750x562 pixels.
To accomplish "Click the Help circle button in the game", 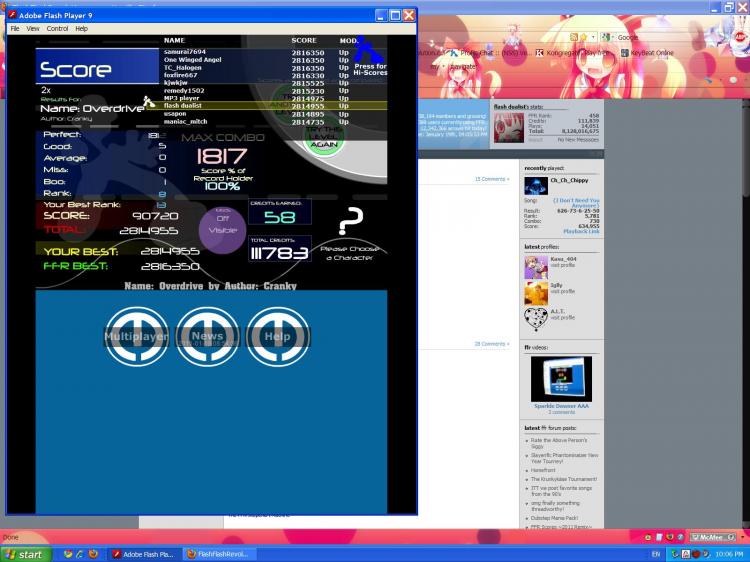I will 278,337.
